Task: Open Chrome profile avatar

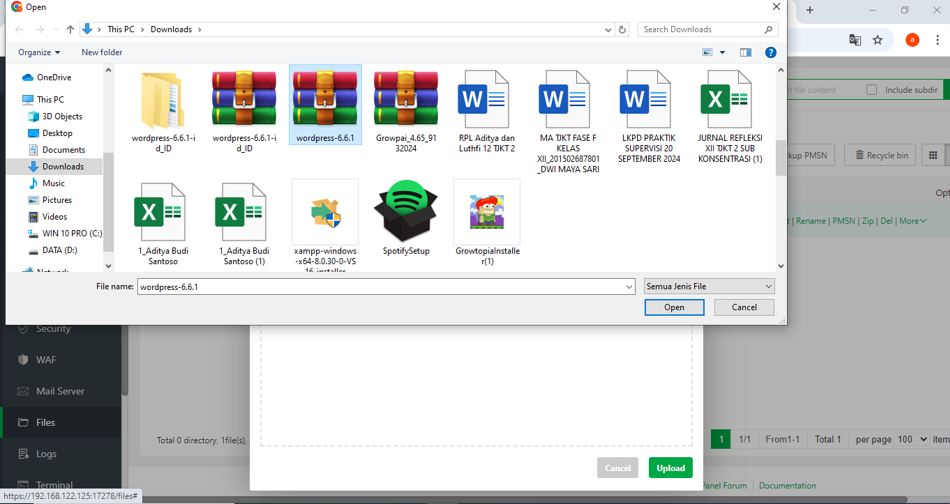Action: pyautogui.click(x=912, y=40)
